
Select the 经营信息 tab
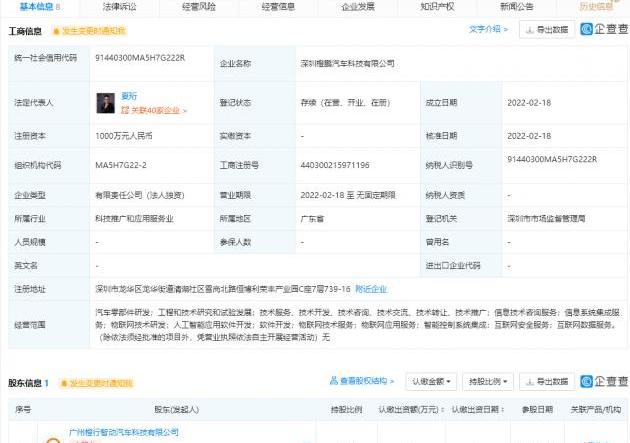[278, 6]
